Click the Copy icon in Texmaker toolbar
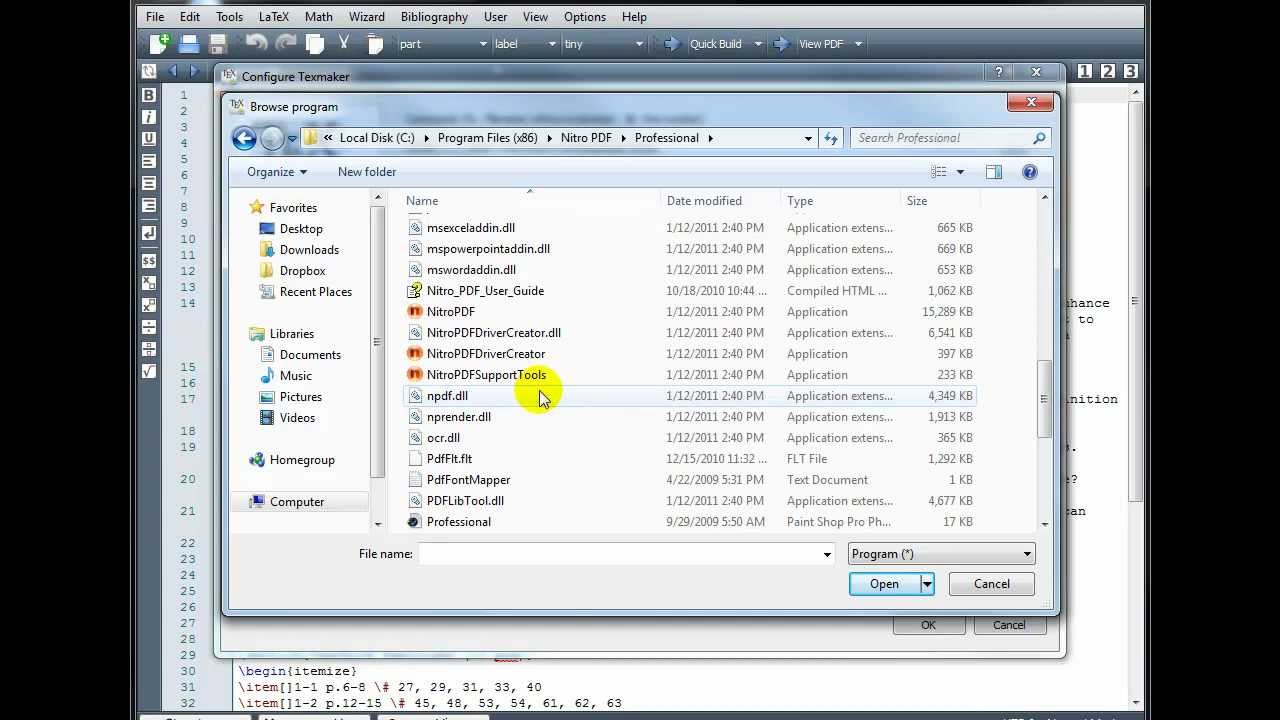The height and width of the screenshot is (720, 1280). [x=315, y=43]
